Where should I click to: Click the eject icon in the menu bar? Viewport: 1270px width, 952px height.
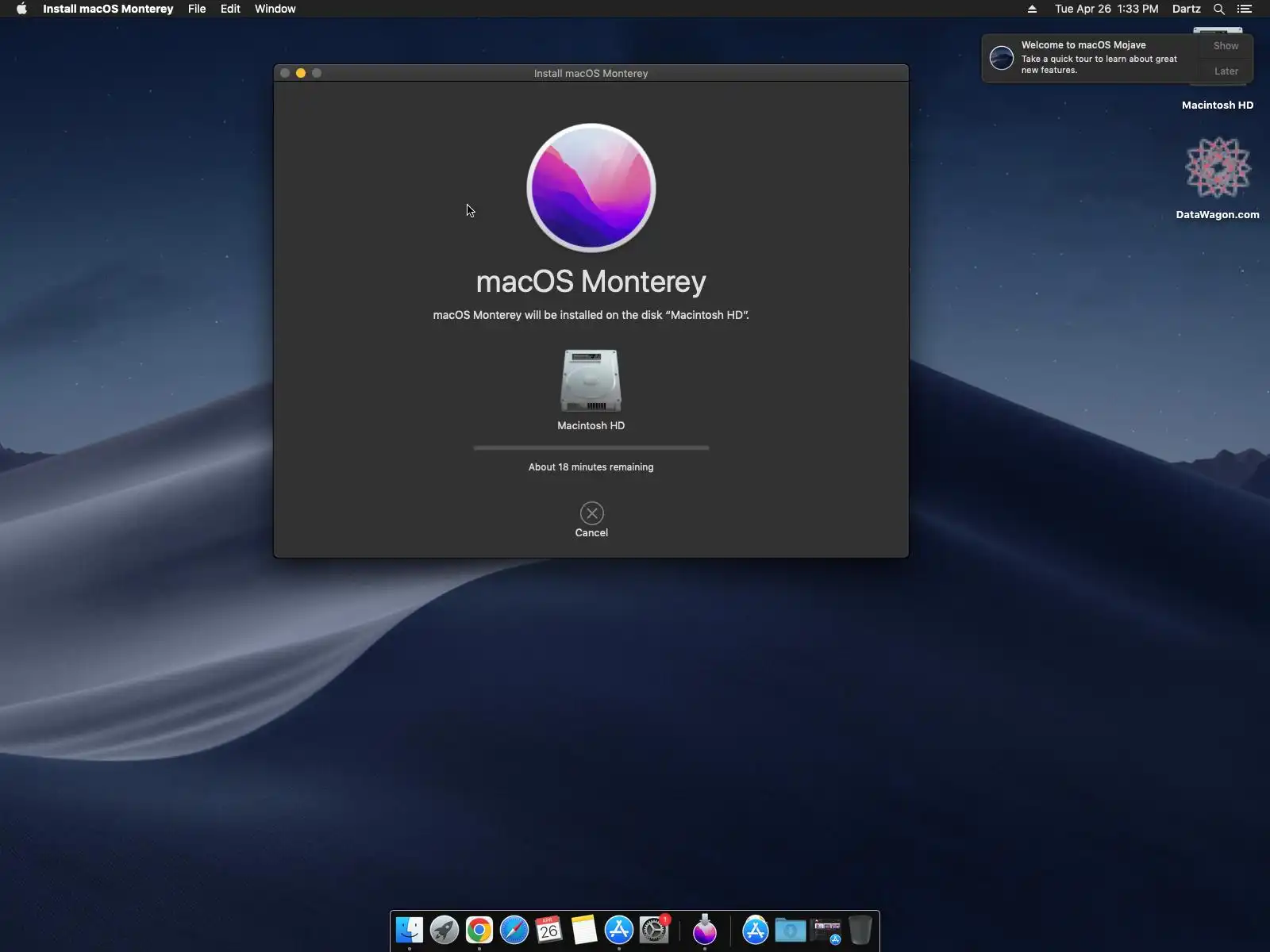[1032, 9]
